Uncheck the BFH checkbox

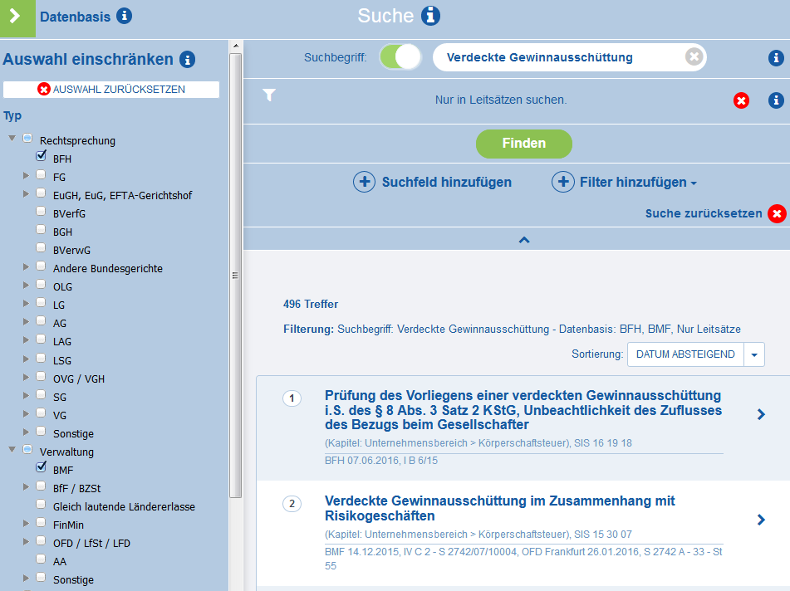[x=41, y=156]
